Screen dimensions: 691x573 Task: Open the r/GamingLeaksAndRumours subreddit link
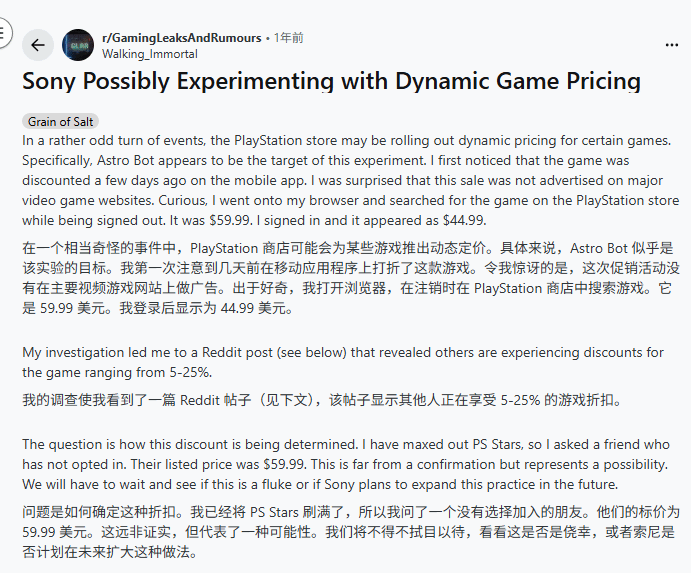[181, 37]
